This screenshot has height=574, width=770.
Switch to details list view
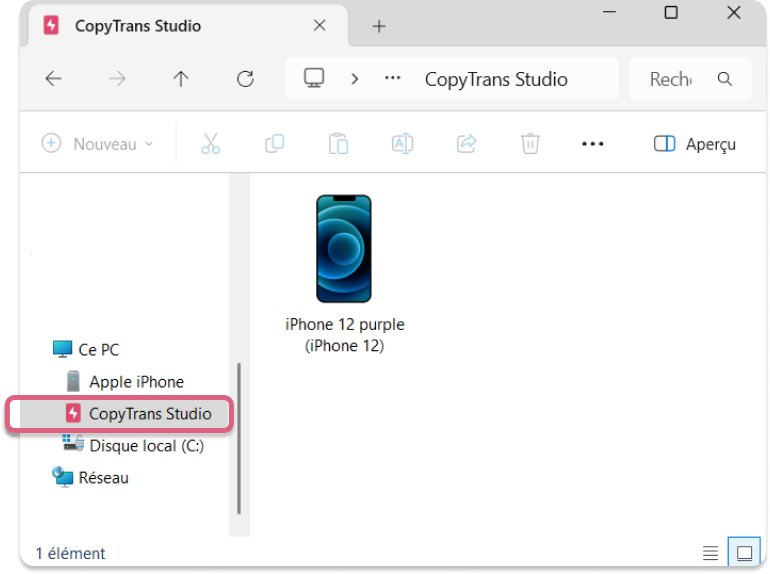(710, 553)
